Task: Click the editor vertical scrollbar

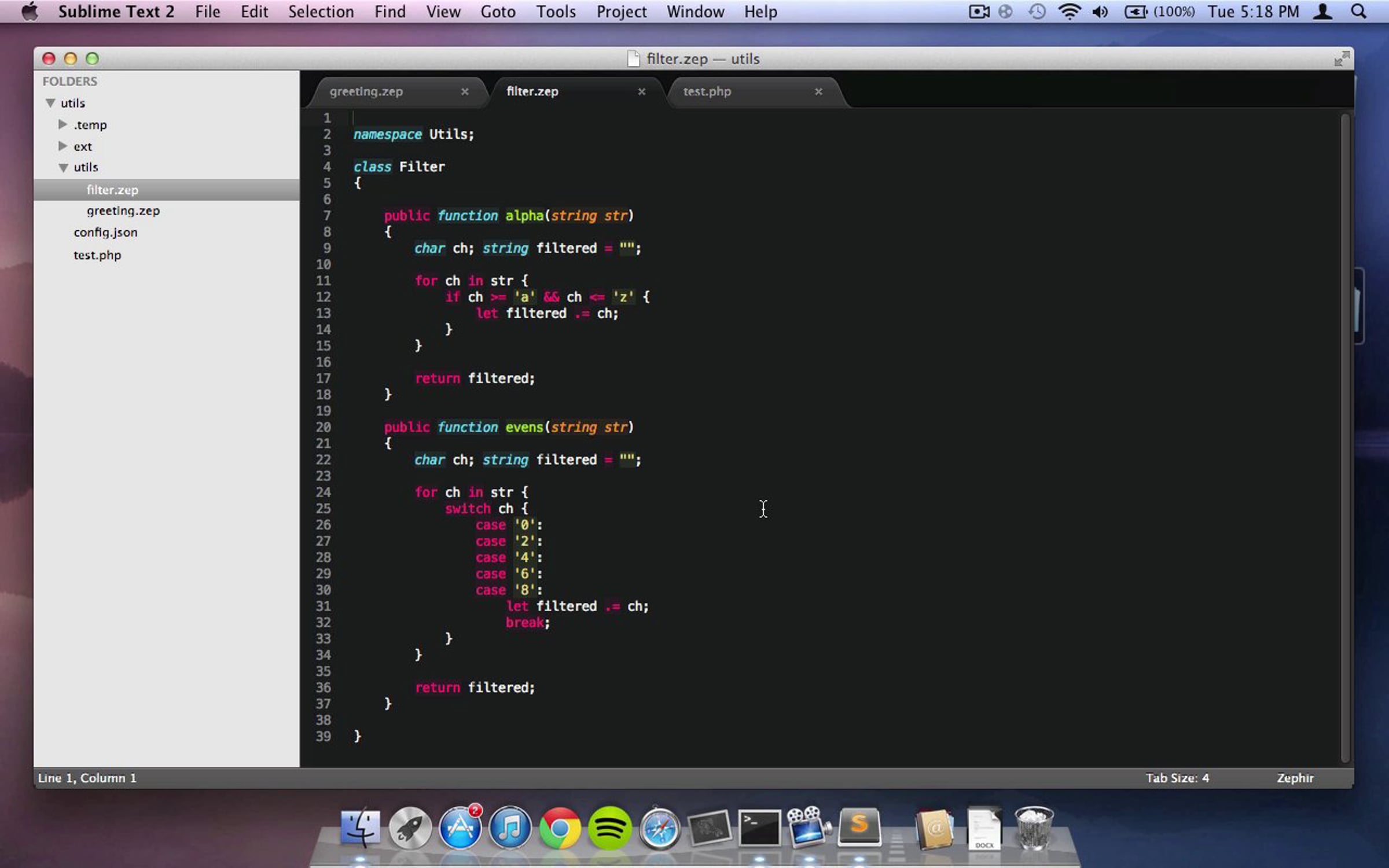Action: click(1345, 437)
